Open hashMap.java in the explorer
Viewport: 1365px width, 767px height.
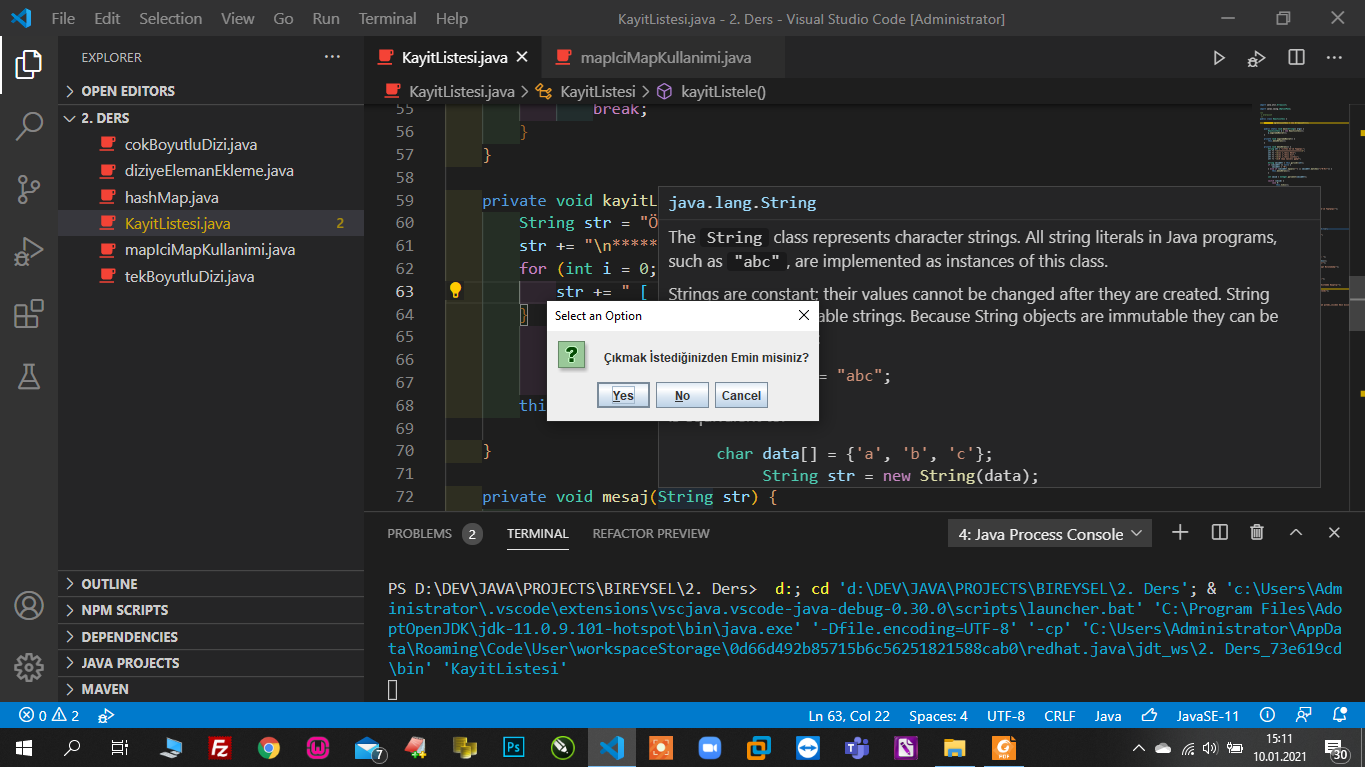point(171,197)
